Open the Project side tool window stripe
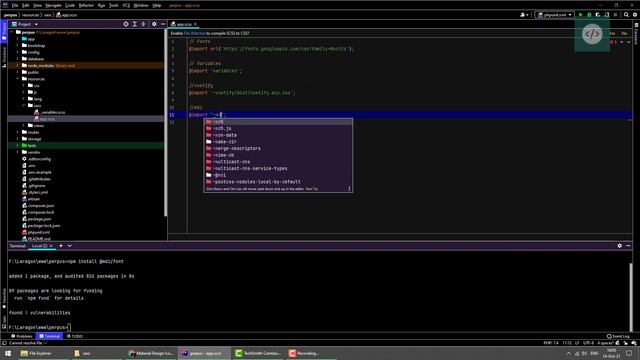Screen dimensions: 640x360 (x=4, y=31)
